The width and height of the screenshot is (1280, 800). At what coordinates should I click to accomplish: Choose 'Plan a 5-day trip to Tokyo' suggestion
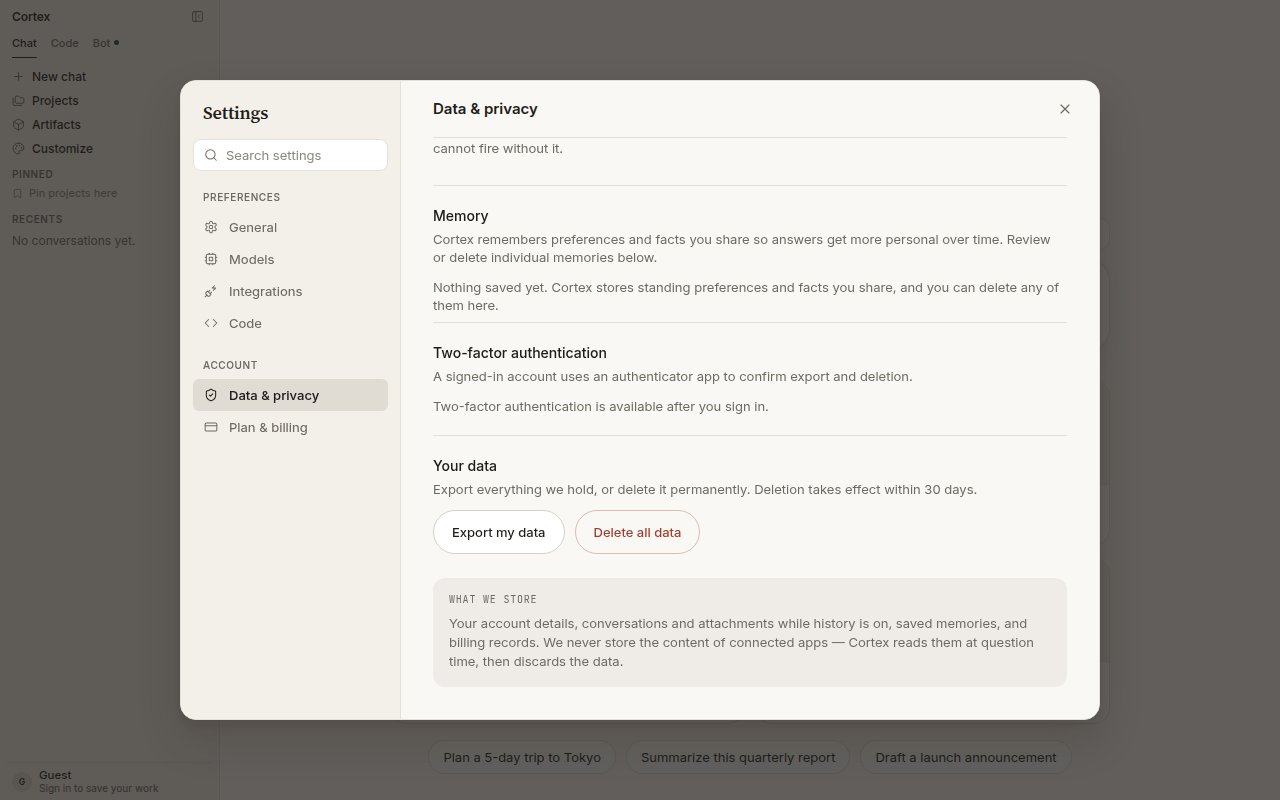click(522, 757)
